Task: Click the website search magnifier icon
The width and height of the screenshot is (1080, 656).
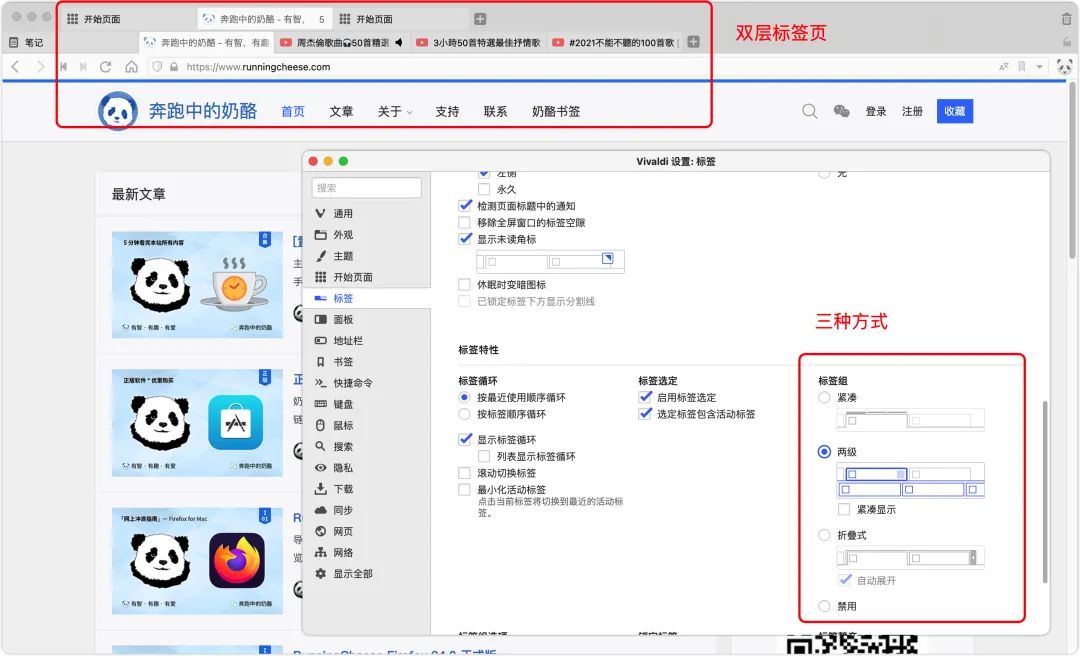Action: coord(810,111)
